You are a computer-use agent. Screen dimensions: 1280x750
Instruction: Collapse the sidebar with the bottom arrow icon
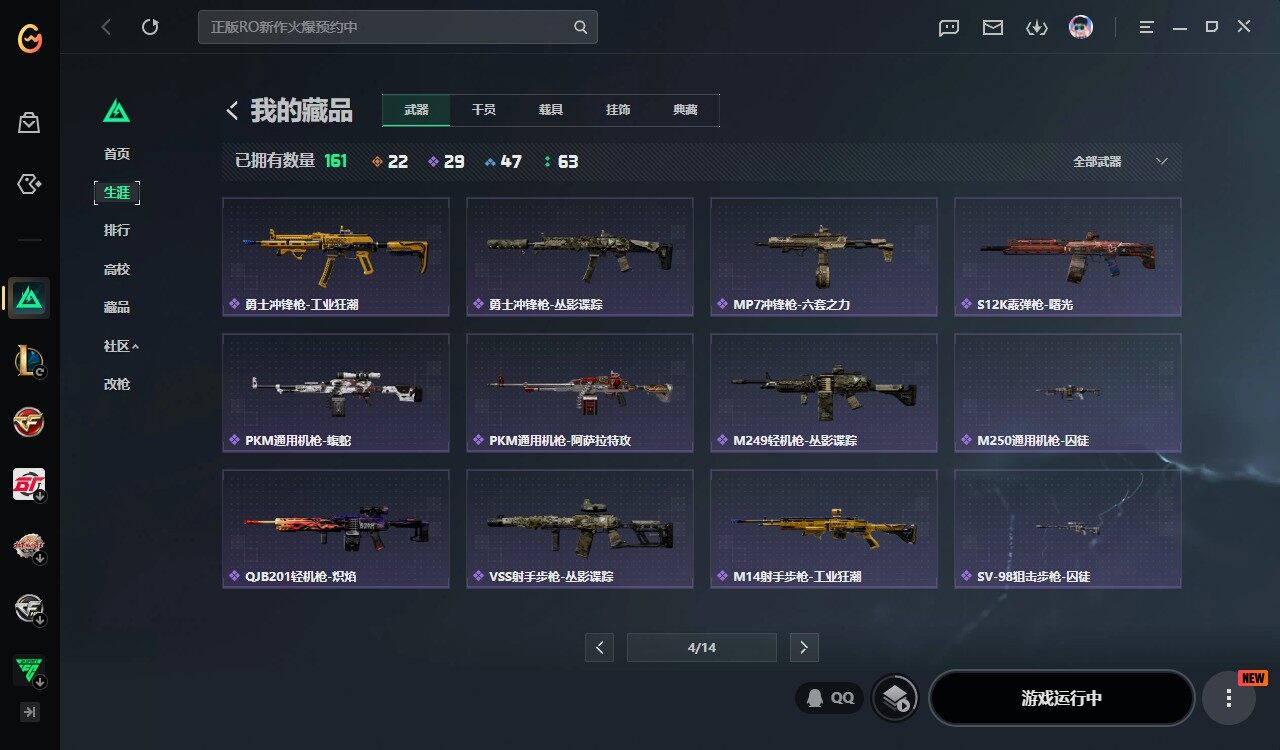[30, 712]
